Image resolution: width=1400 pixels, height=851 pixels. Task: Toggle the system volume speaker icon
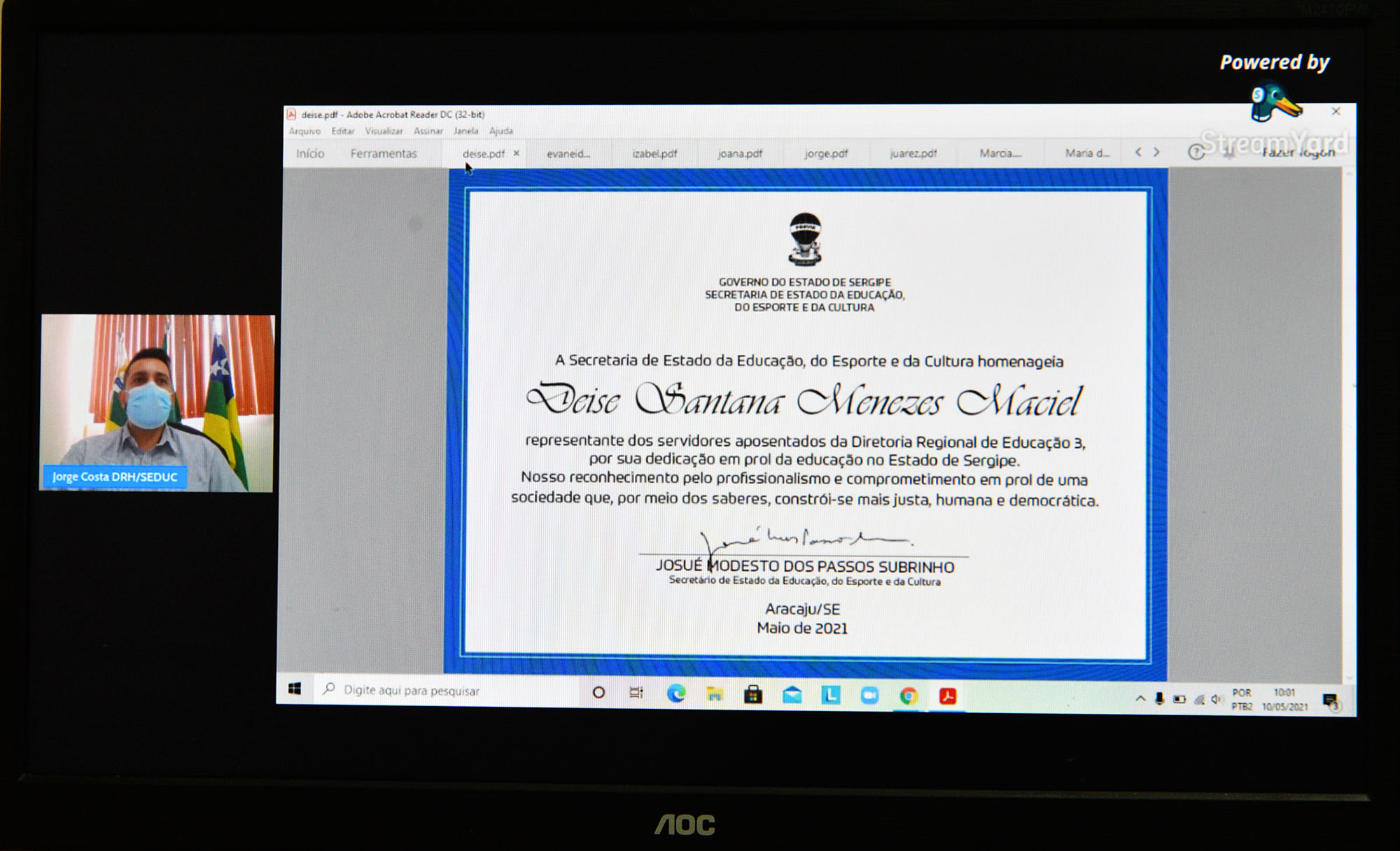coord(1217,699)
